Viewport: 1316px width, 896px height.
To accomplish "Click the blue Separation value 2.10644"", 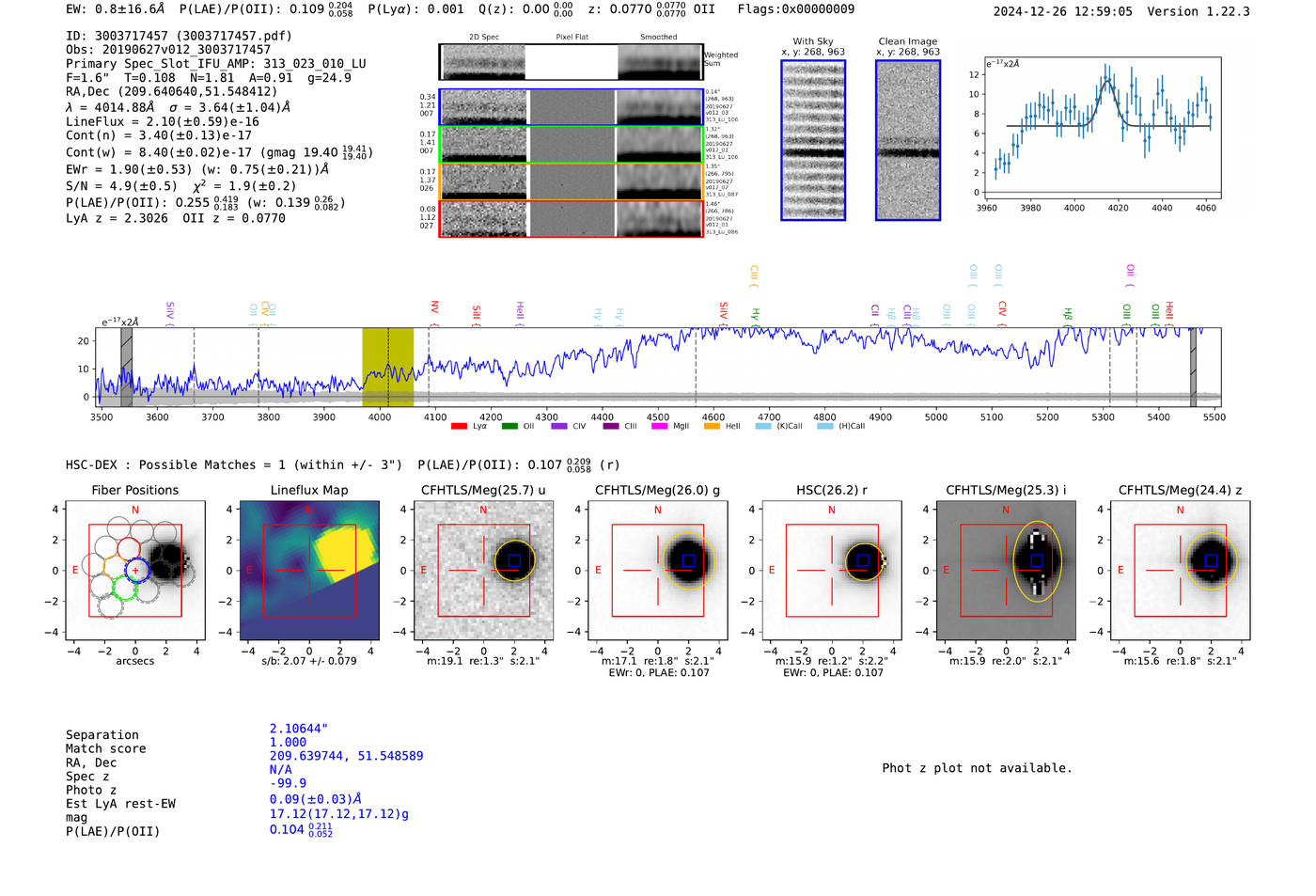I will [299, 729].
